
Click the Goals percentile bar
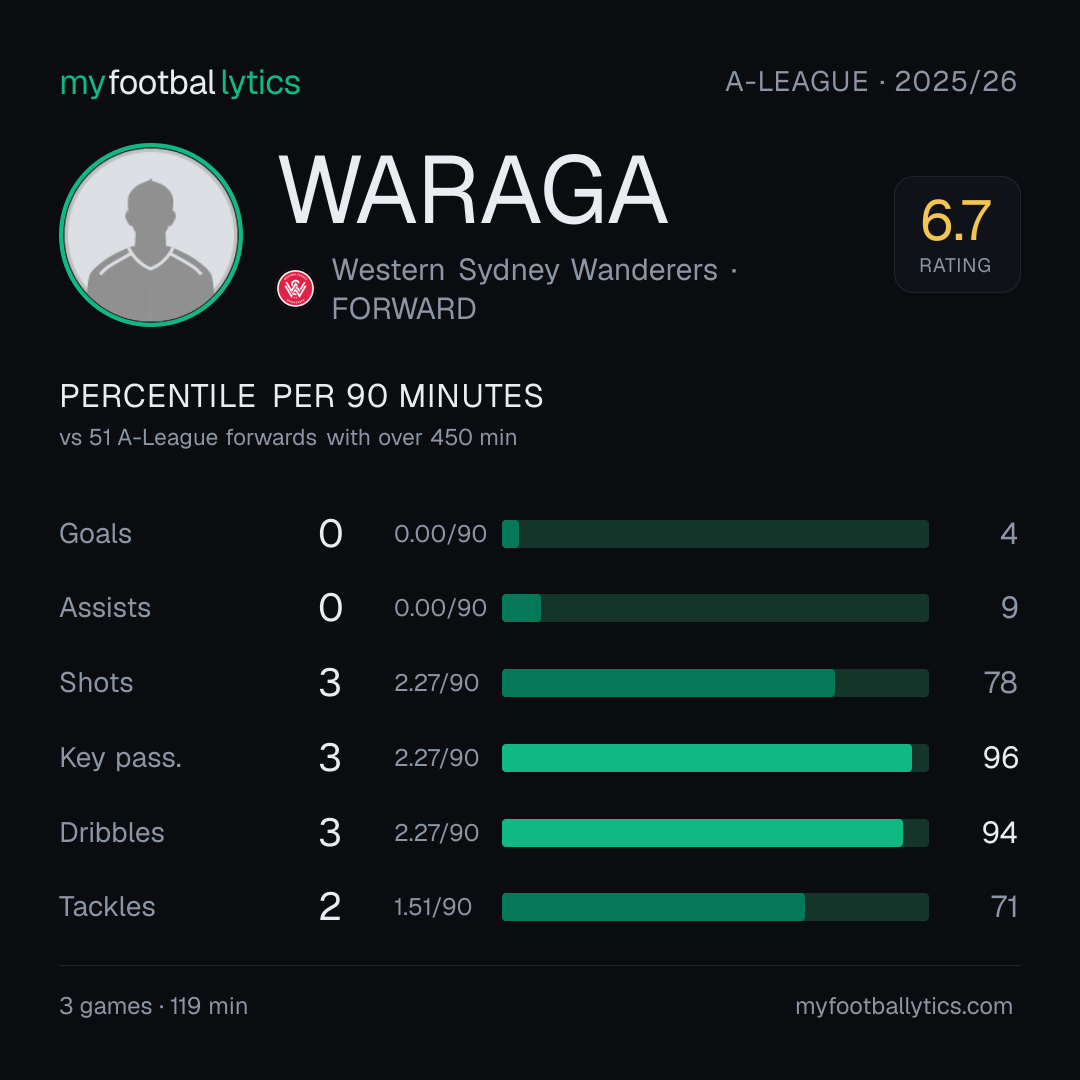(x=715, y=534)
